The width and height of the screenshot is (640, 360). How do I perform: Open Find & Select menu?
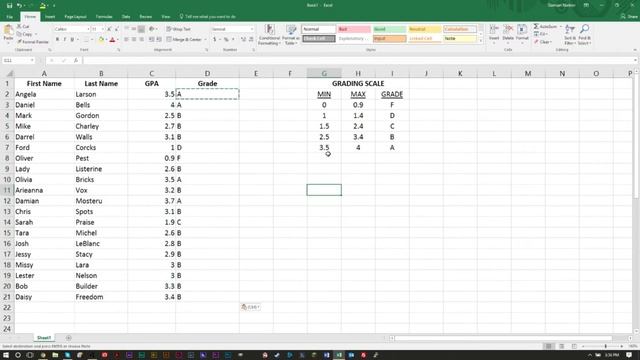(584, 34)
